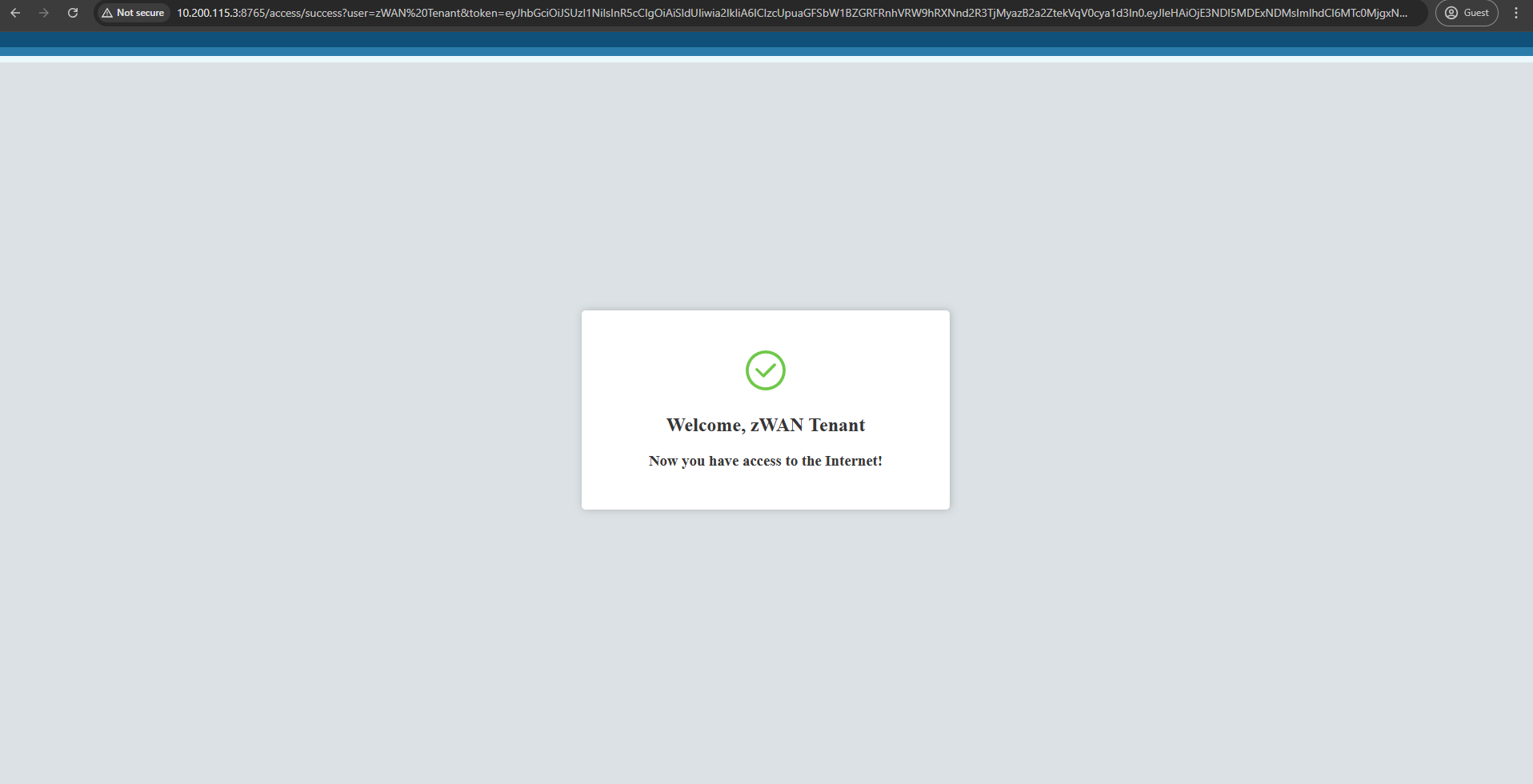Click the word Tenant in the heading

pyautogui.click(x=837, y=425)
